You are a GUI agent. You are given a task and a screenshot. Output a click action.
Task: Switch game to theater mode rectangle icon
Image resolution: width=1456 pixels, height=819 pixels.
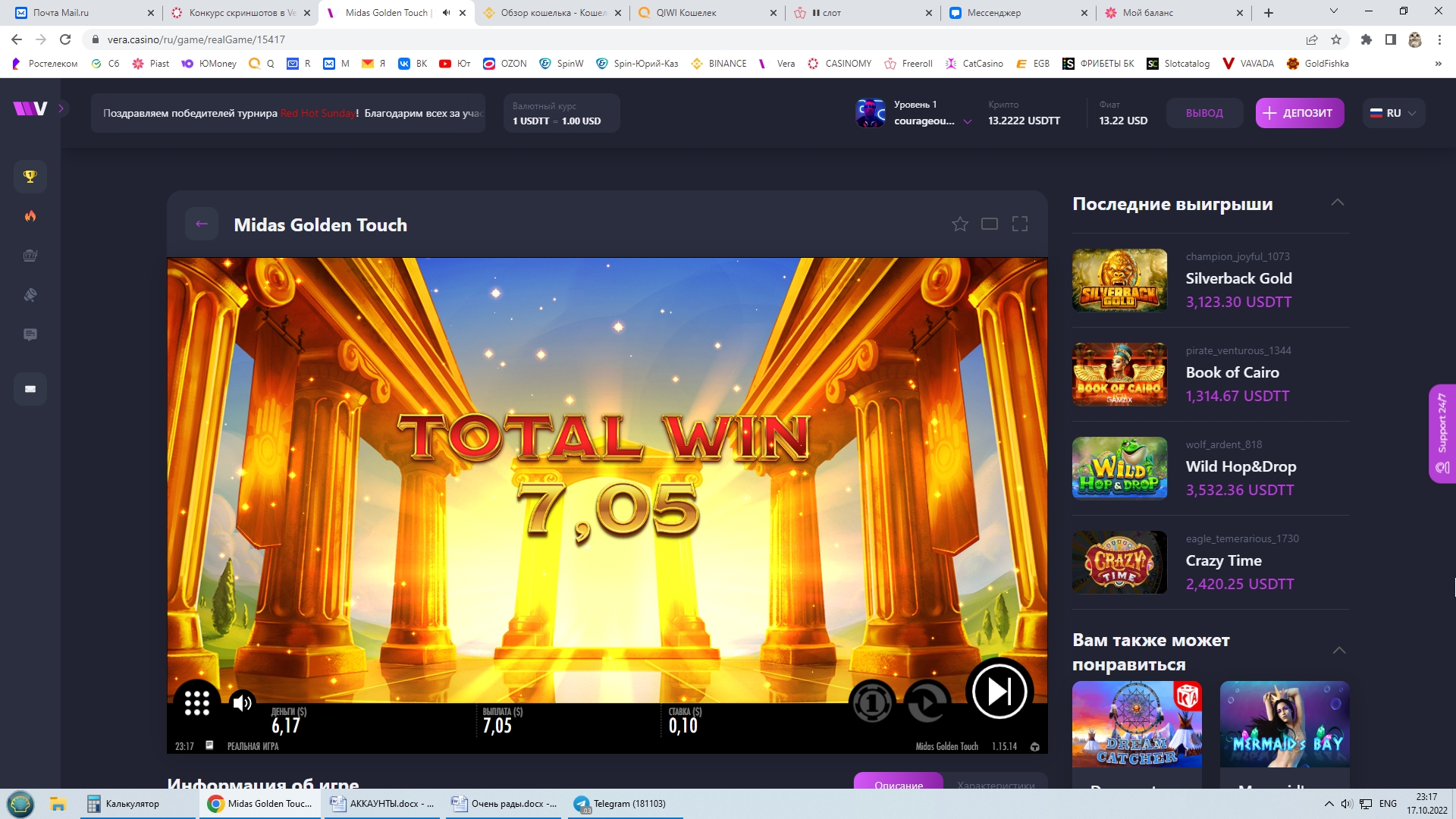tap(990, 224)
